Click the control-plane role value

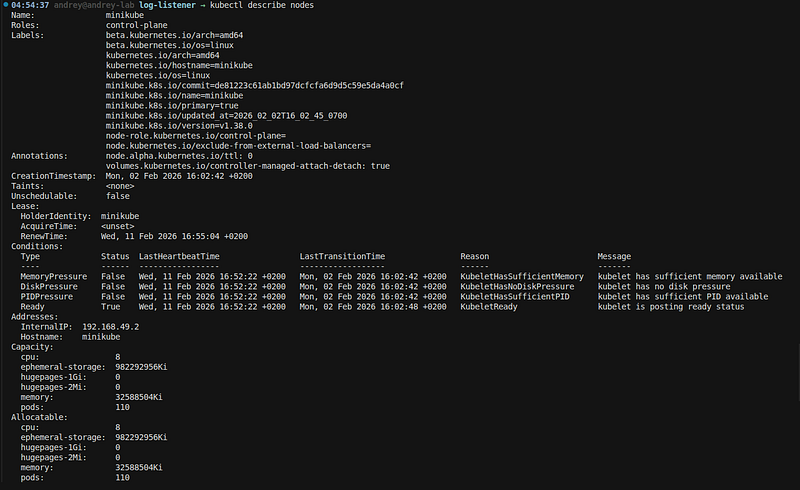coord(136,25)
